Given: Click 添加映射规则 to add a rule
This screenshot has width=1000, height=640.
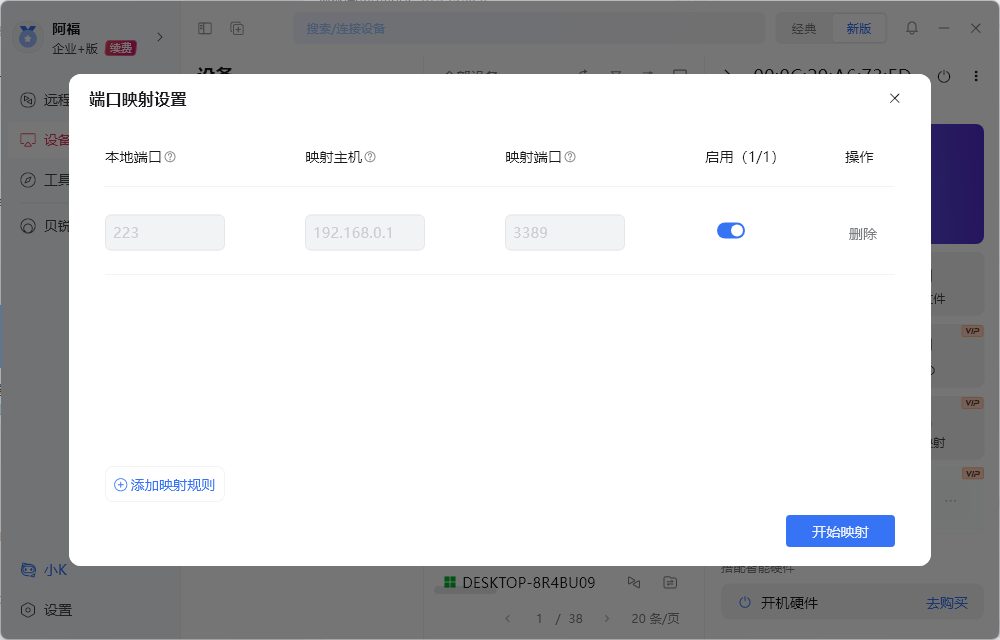Looking at the screenshot, I should click(164, 483).
